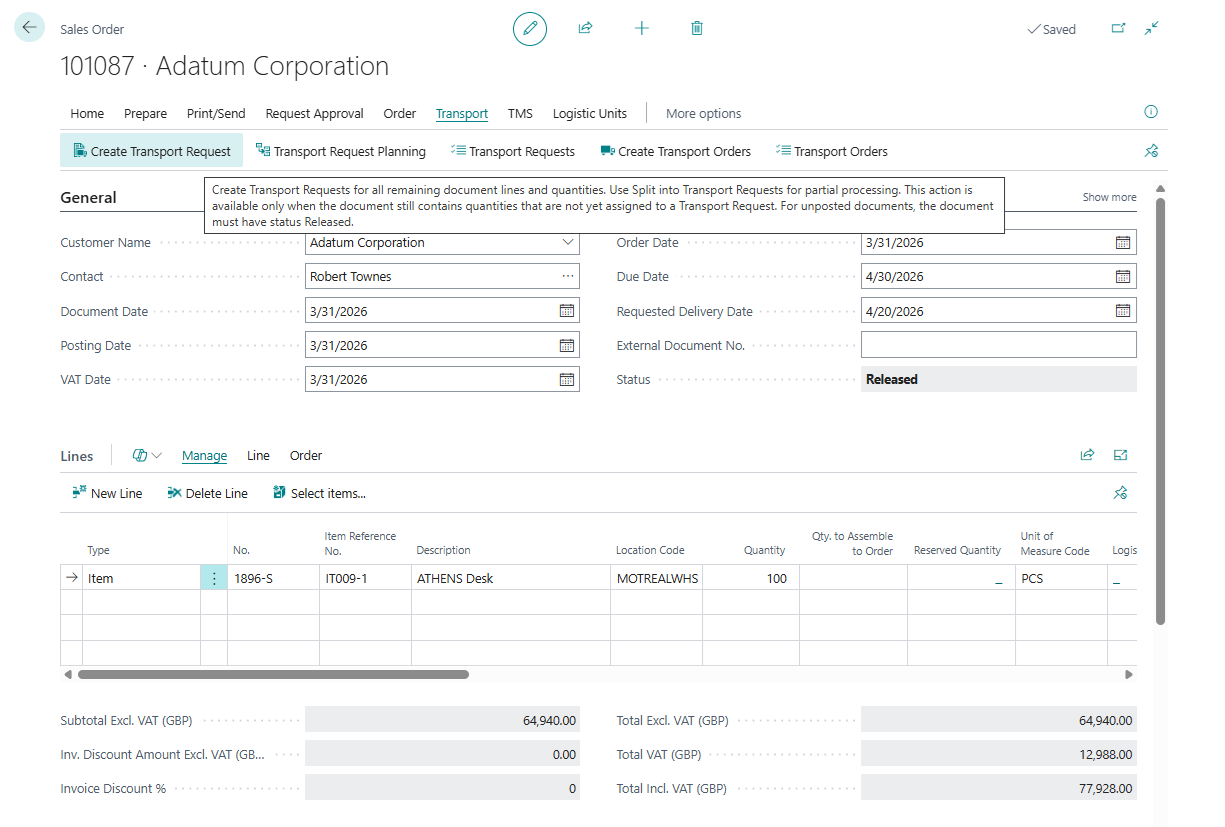This screenshot has width=1225, height=827.
Task: Show more fields in General section
Action: point(1108,197)
